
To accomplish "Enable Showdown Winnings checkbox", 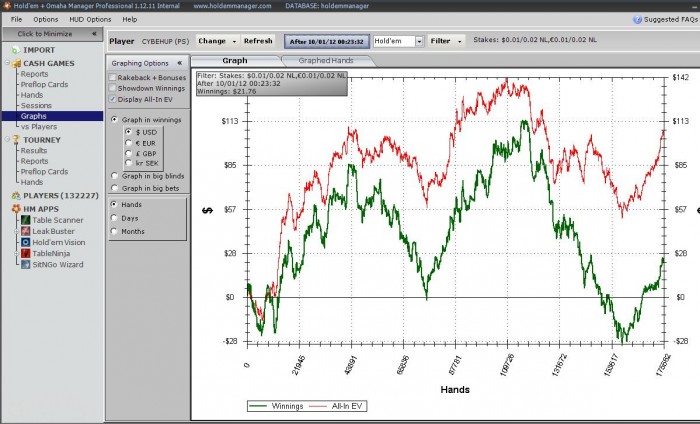I will 112,88.
